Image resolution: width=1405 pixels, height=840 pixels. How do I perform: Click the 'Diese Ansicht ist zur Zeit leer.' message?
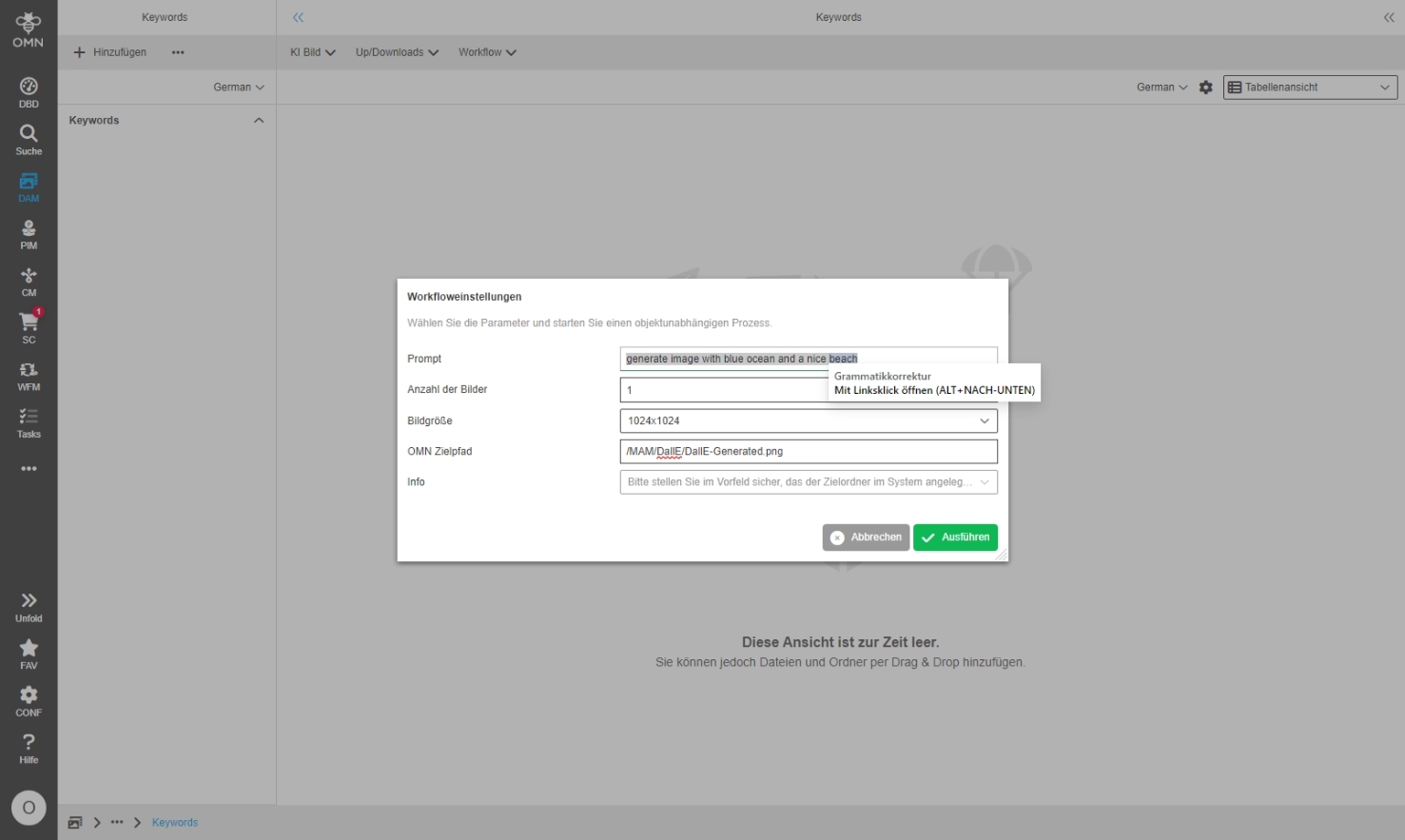click(840, 642)
